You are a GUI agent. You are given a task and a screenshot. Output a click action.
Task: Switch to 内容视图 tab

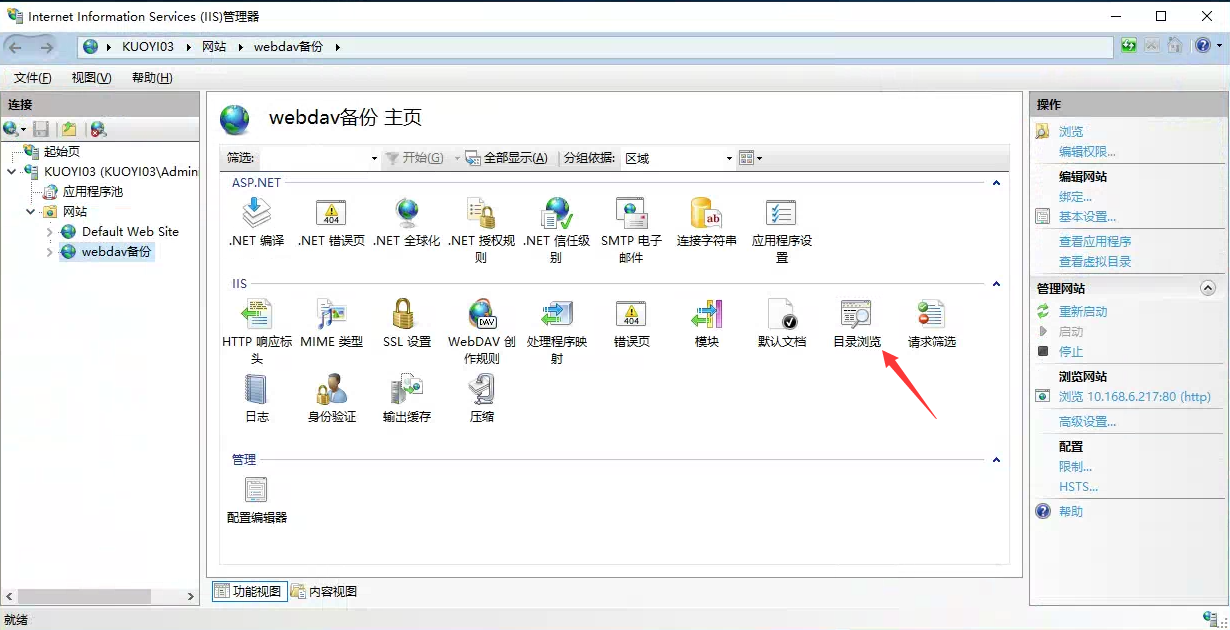(324, 591)
